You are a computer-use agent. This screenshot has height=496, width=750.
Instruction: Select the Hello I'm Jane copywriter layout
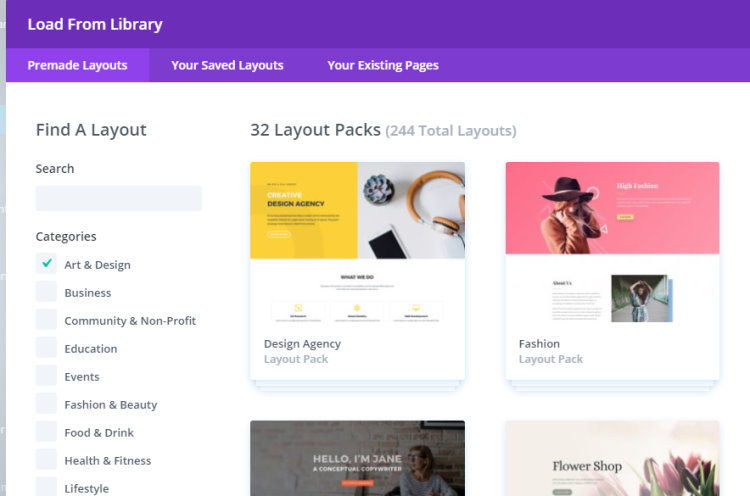[x=357, y=458]
